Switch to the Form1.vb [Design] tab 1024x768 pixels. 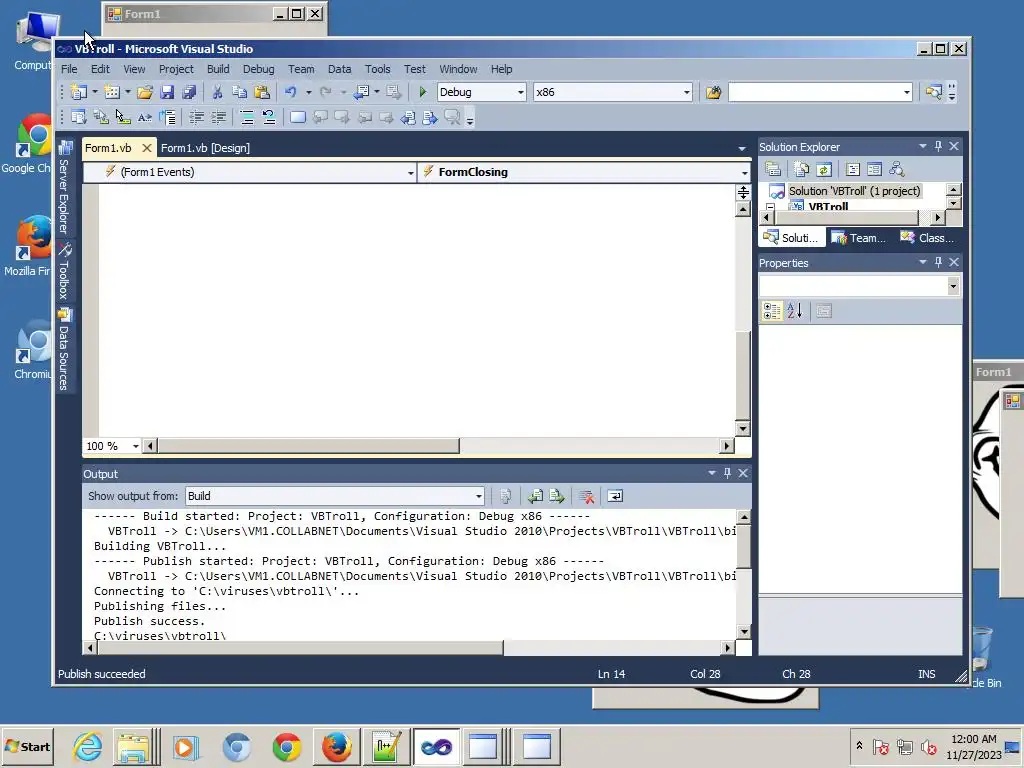tap(205, 148)
